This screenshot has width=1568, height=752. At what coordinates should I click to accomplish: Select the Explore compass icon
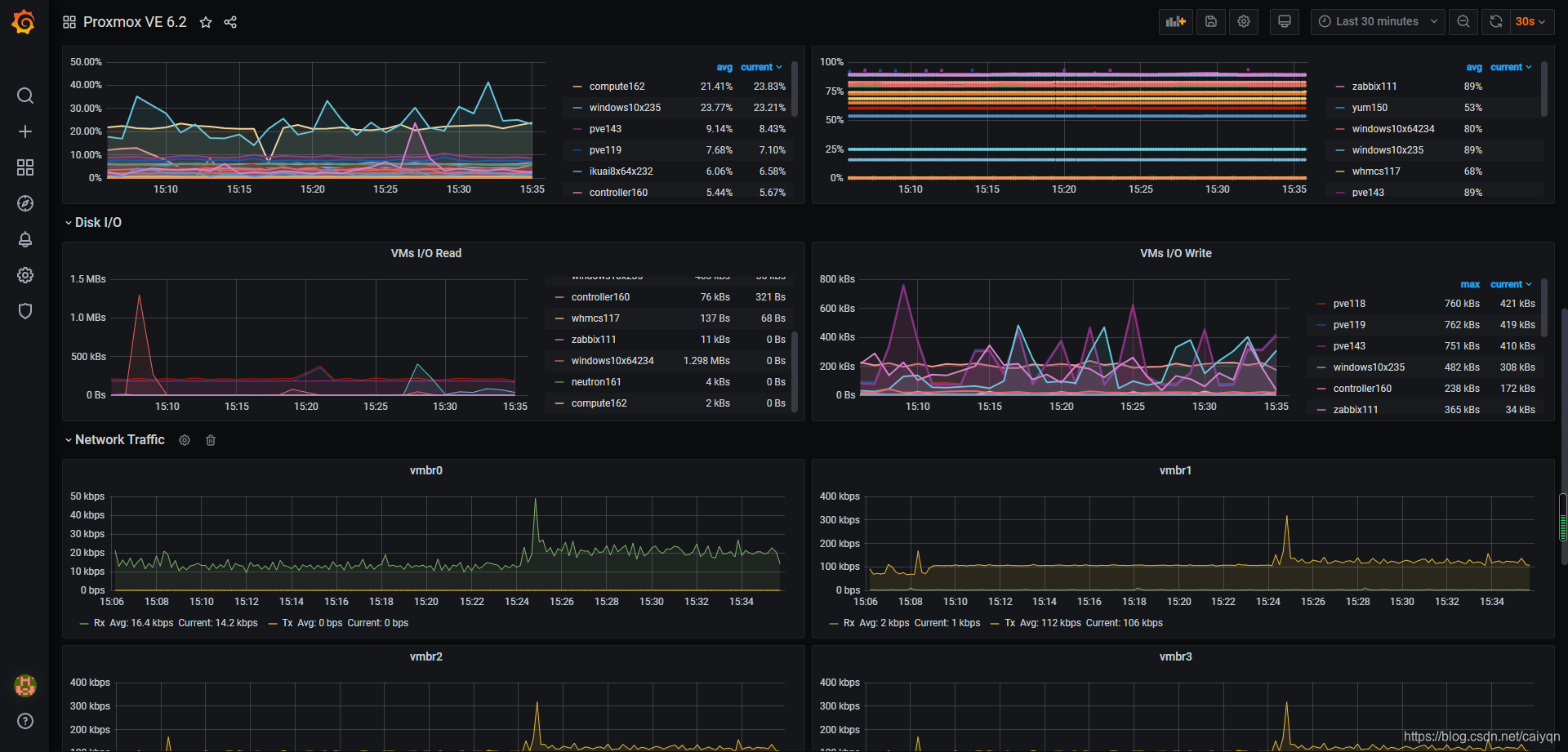pyautogui.click(x=24, y=203)
